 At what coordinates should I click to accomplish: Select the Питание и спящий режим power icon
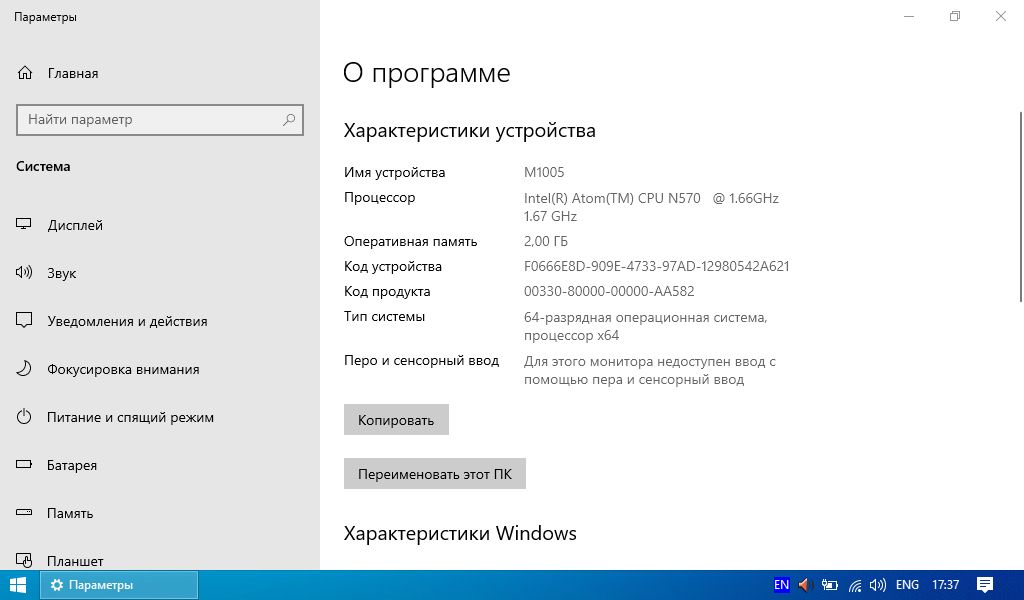point(24,417)
